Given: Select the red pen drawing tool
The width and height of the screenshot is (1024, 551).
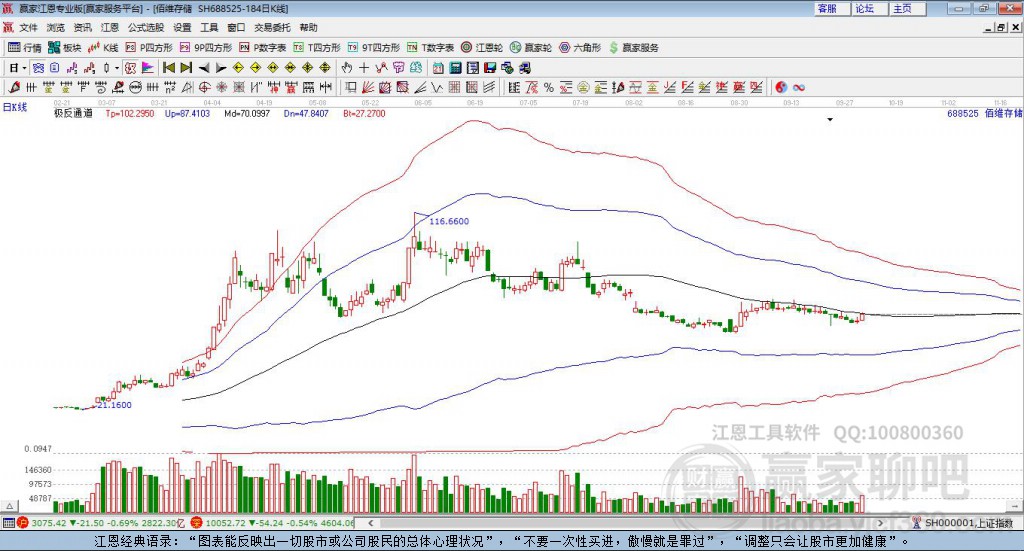Looking at the screenshot, I should (x=14, y=87).
